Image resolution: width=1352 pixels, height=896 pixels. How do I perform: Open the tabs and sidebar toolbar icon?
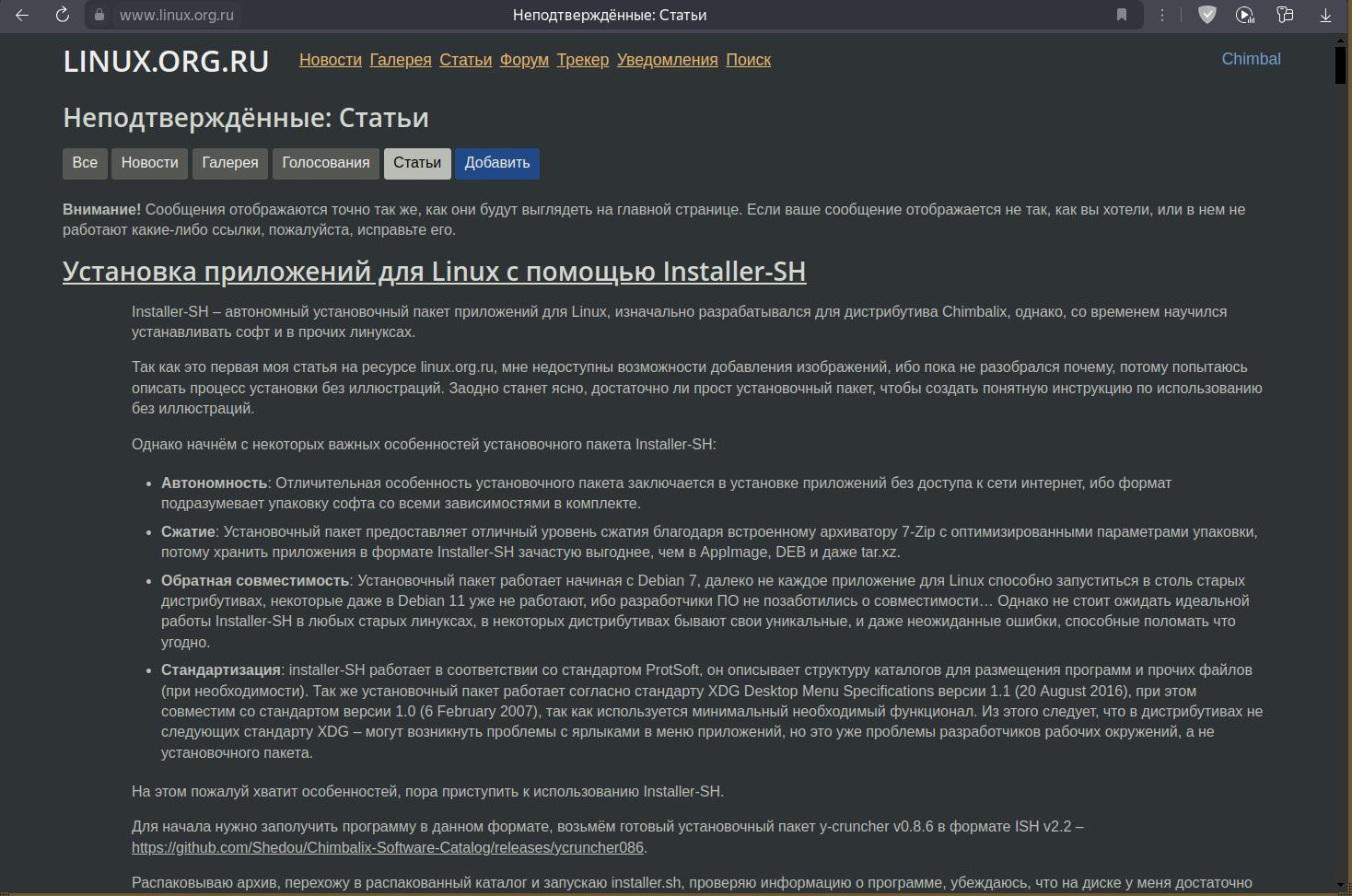pyautogui.click(x=1285, y=15)
